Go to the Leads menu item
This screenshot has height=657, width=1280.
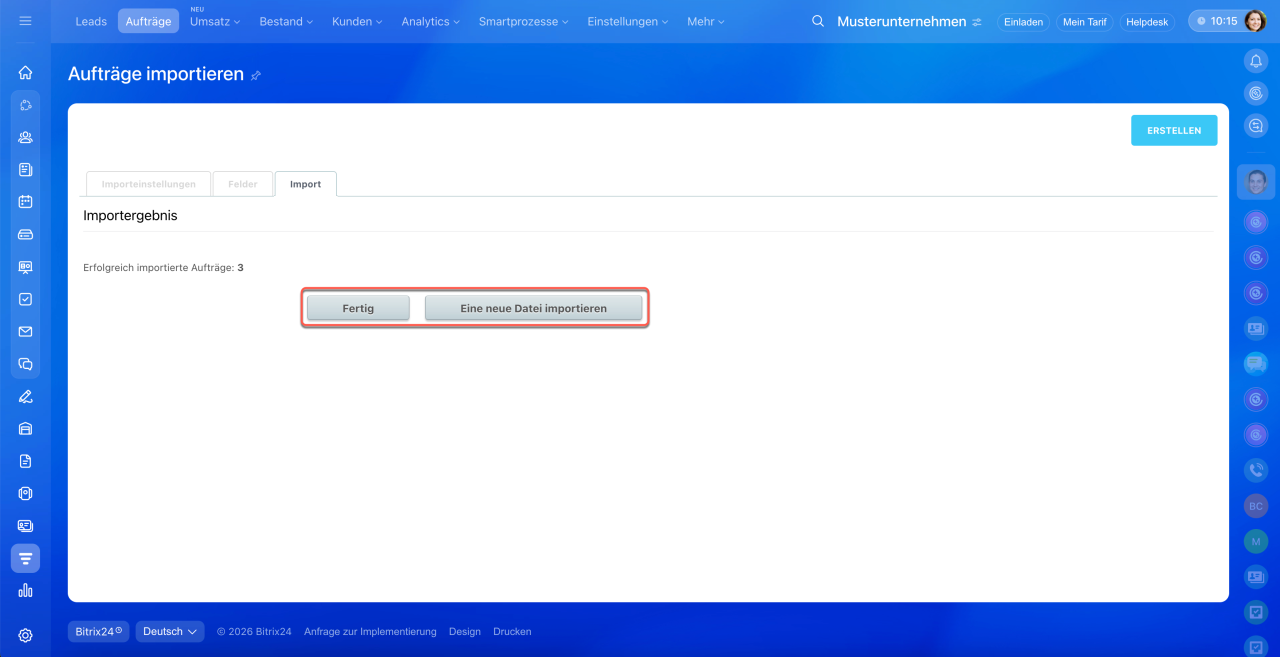tap(91, 22)
